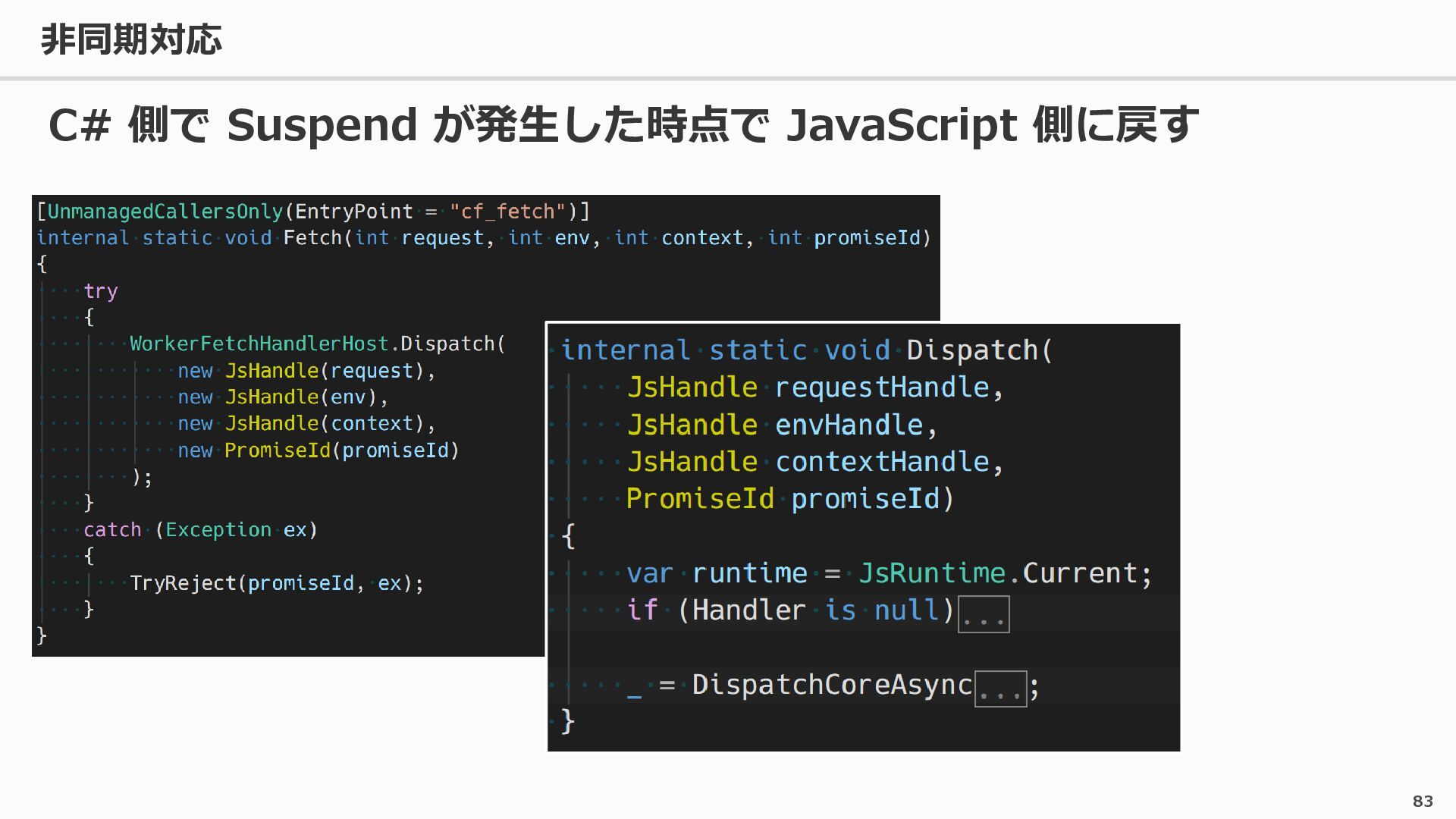Click the slide title 非同期対応
Screen dimensions: 1456x819
[131, 39]
